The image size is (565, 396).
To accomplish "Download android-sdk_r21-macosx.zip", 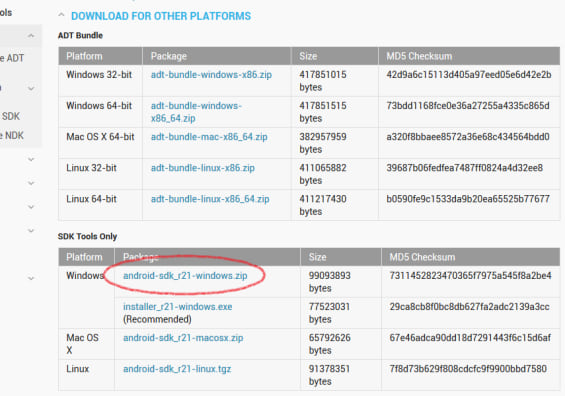I will pos(183,338).
